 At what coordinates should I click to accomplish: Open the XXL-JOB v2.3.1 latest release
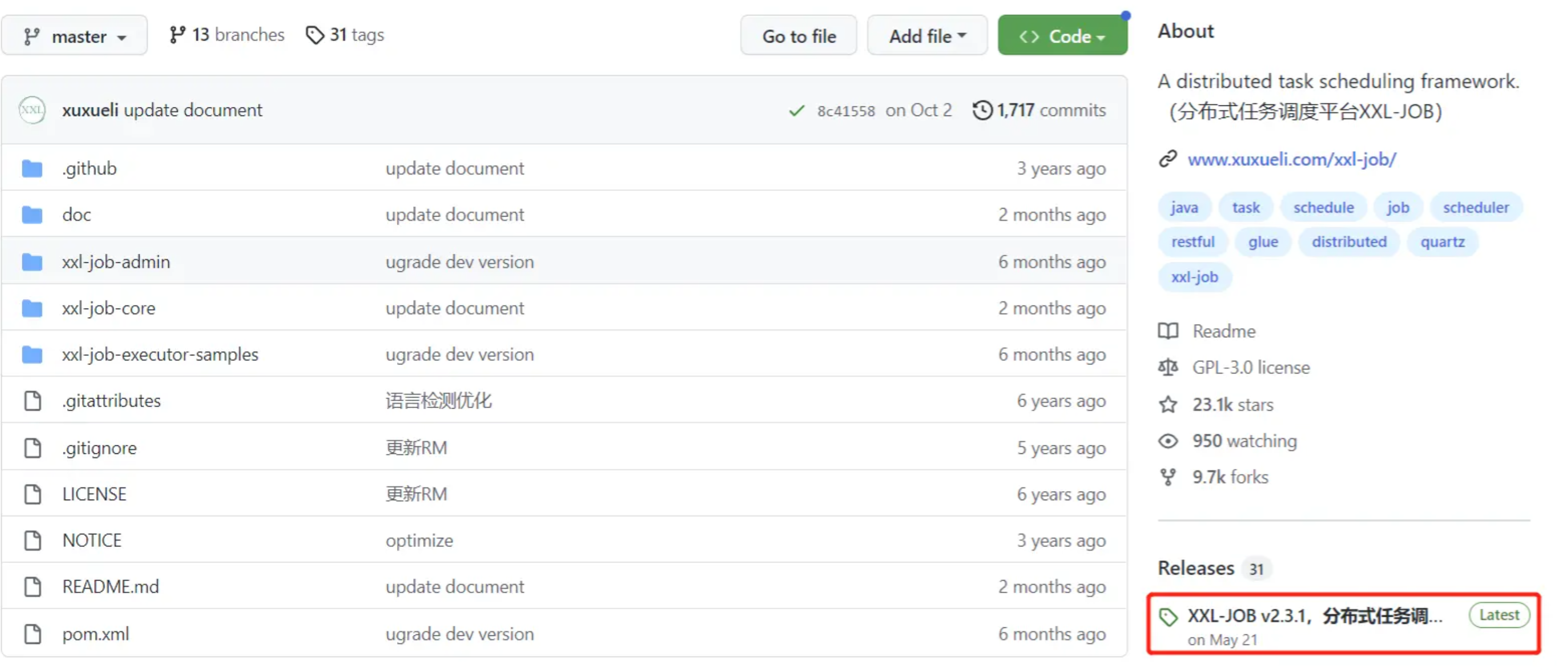[1314, 616]
